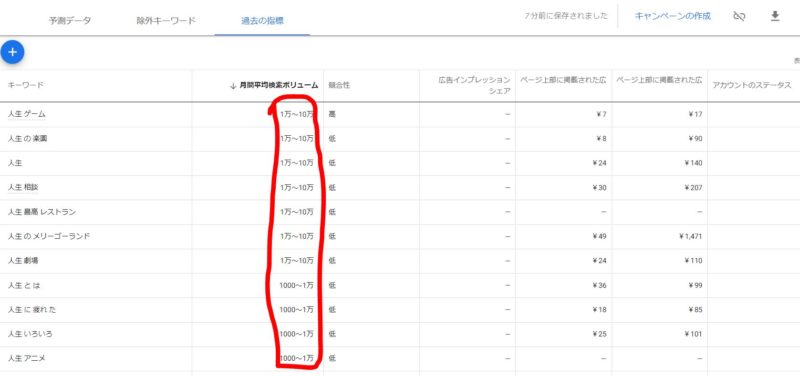Click the ¥90 bid for 人生 の 楽園
Viewport: 800px width, 376px height.
[696, 138]
